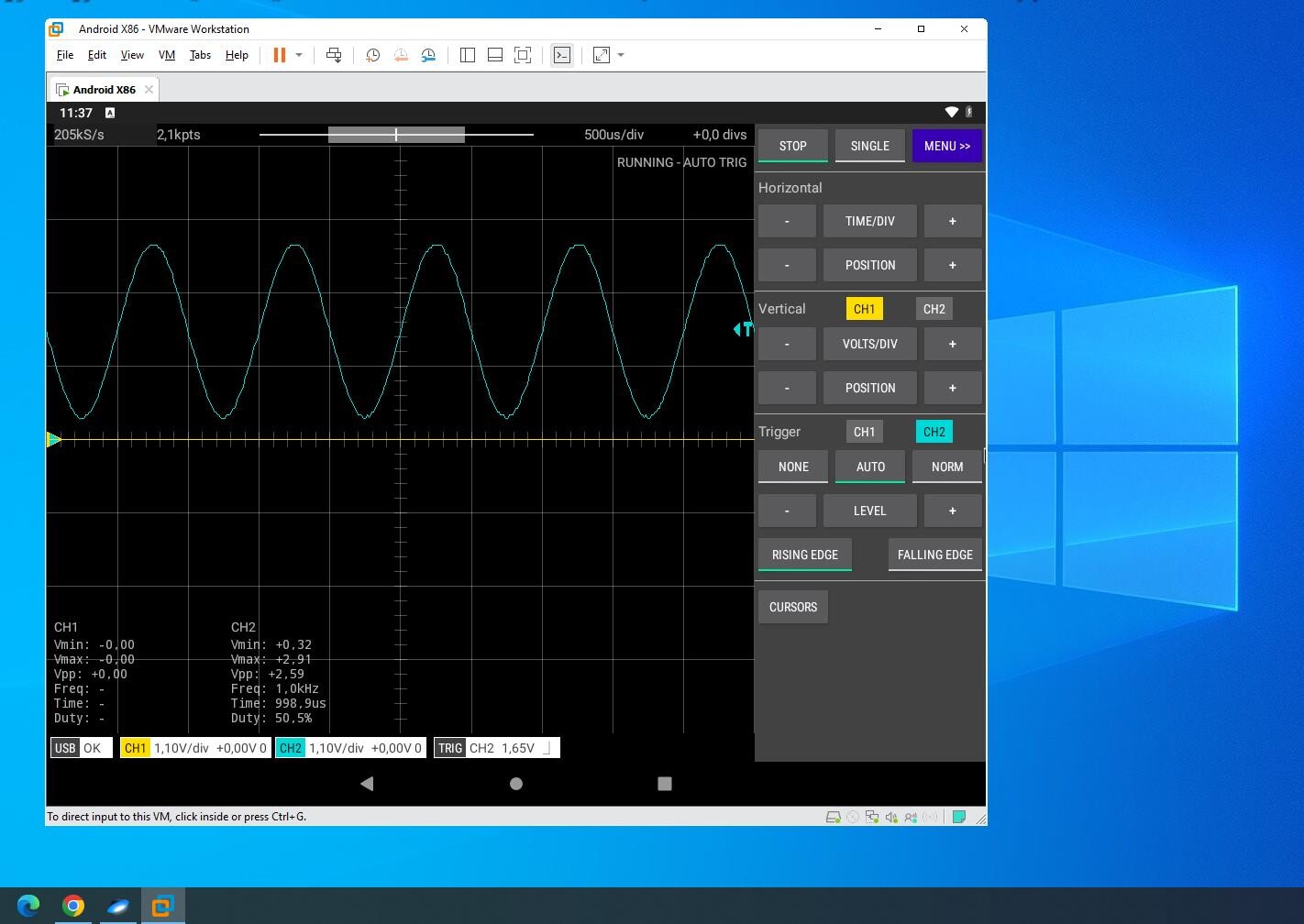Increase vertical POSITION with plus
The width and height of the screenshot is (1304, 924).
coord(953,388)
